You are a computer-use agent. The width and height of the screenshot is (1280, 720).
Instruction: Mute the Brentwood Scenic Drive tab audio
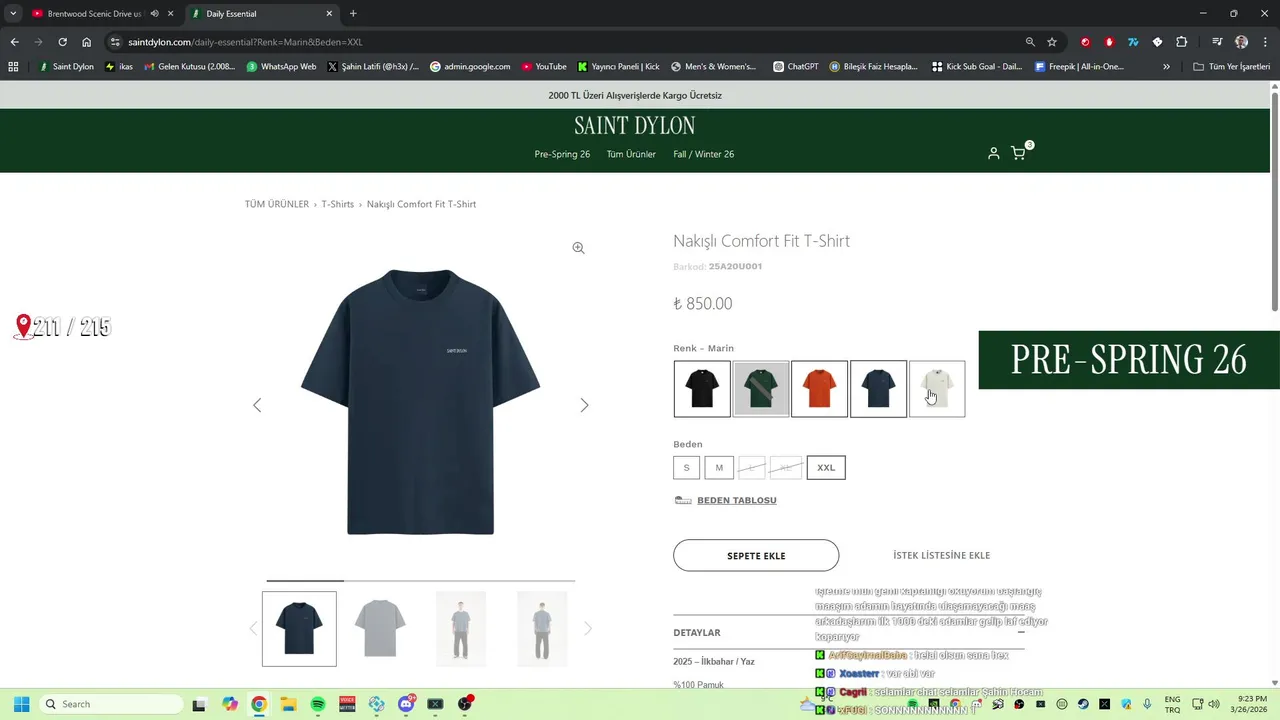click(154, 14)
